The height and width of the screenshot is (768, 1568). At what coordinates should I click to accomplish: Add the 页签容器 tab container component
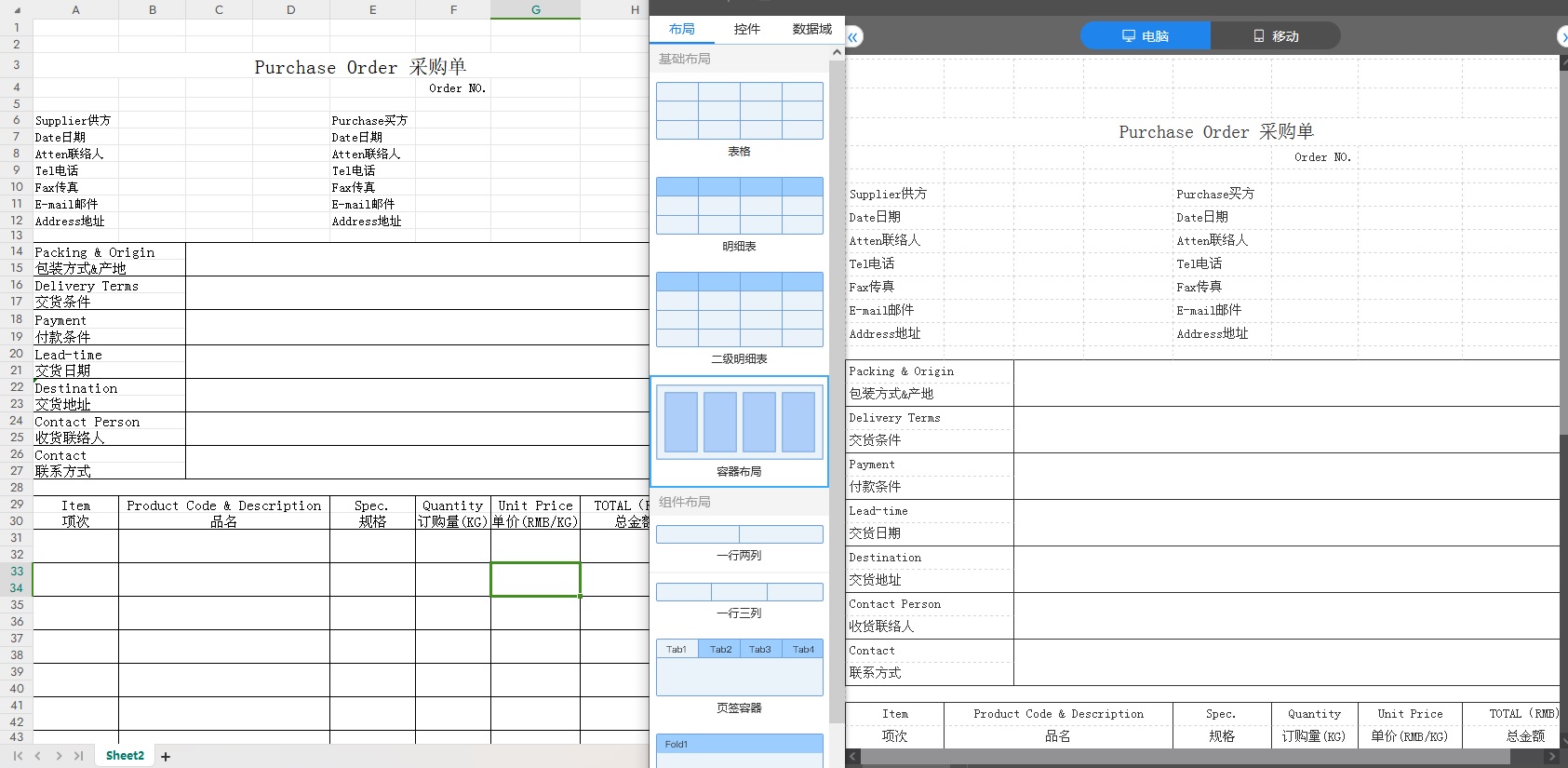click(739, 667)
